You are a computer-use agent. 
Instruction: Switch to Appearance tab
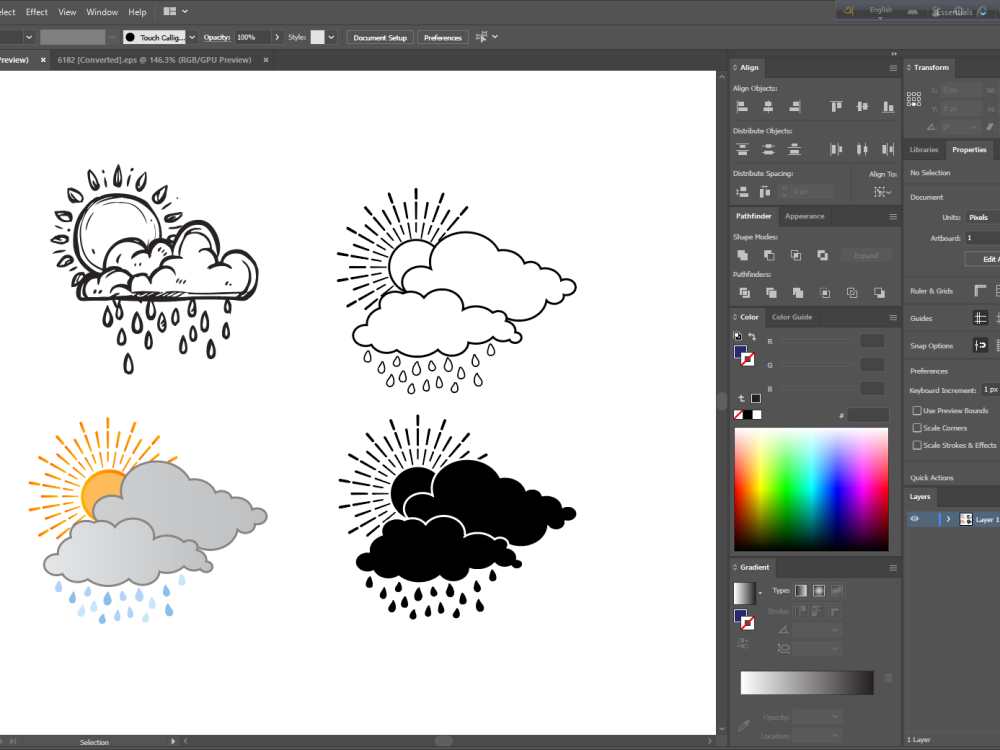804,216
